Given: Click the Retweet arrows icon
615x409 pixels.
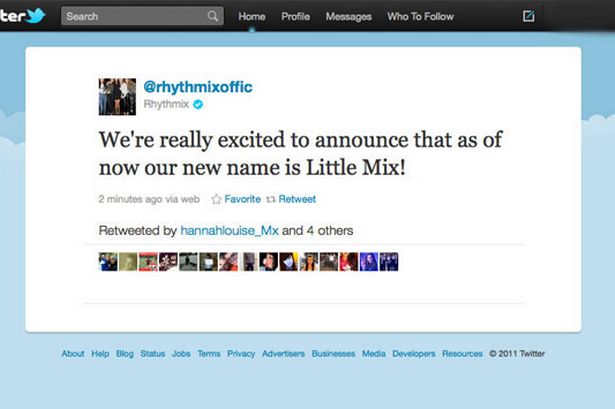Looking at the screenshot, I should point(271,199).
